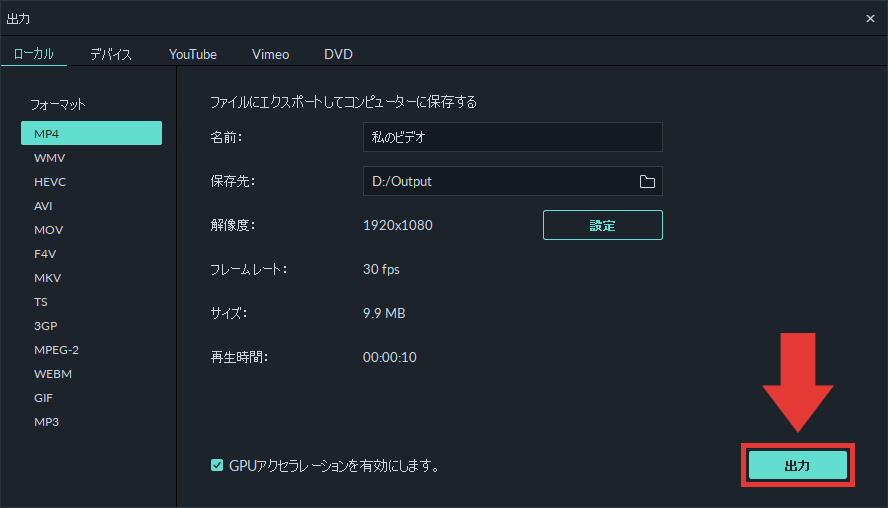Viewport: 888px width, 508px height.
Task: Select the MP4 format
Action: pos(91,133)
